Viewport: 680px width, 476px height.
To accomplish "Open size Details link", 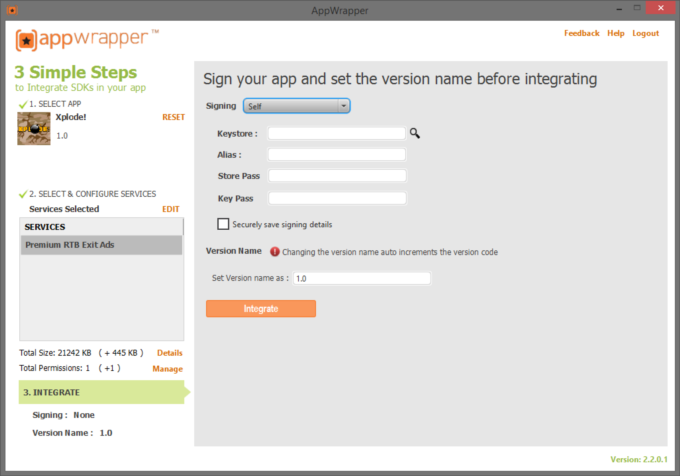I will pos(170,353).
